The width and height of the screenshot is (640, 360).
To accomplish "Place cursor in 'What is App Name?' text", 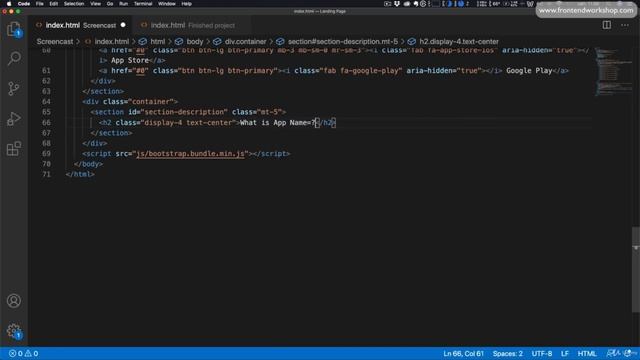I will (278, 122).
